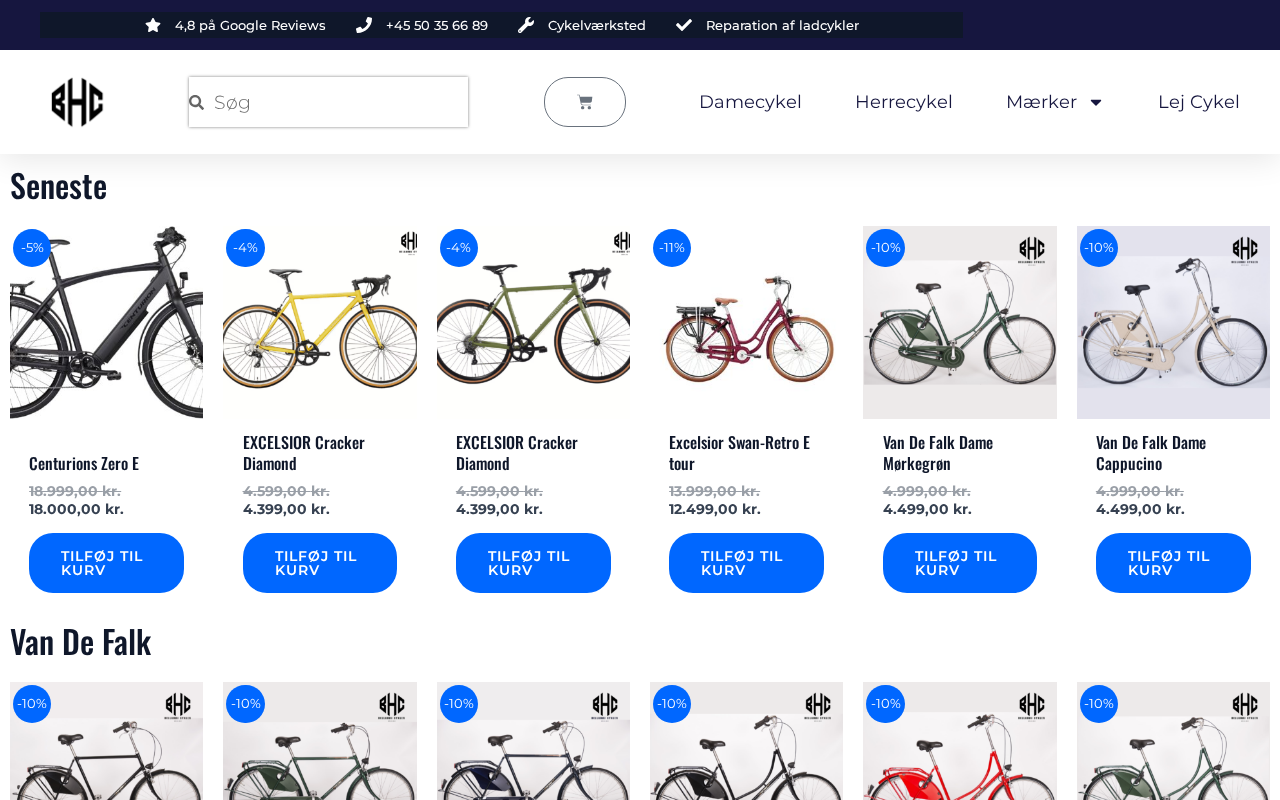Click the wrench icon next to Cykelværksted
This screenshot has width=1280, height=800.
pos(526,25)
